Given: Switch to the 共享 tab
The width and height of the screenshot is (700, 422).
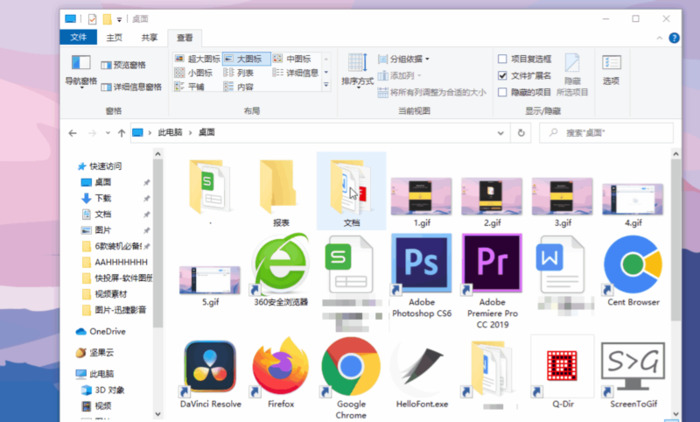Looking at the screenshot, I should coord(149,38).
